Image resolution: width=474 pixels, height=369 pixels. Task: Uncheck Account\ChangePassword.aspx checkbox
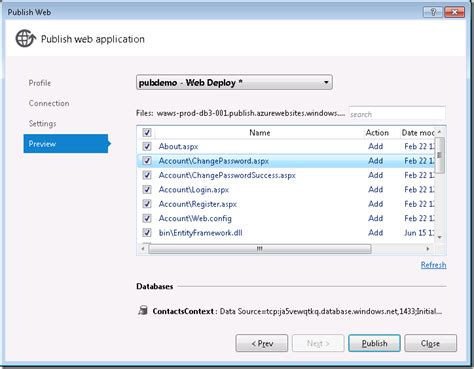pos(147,161)
